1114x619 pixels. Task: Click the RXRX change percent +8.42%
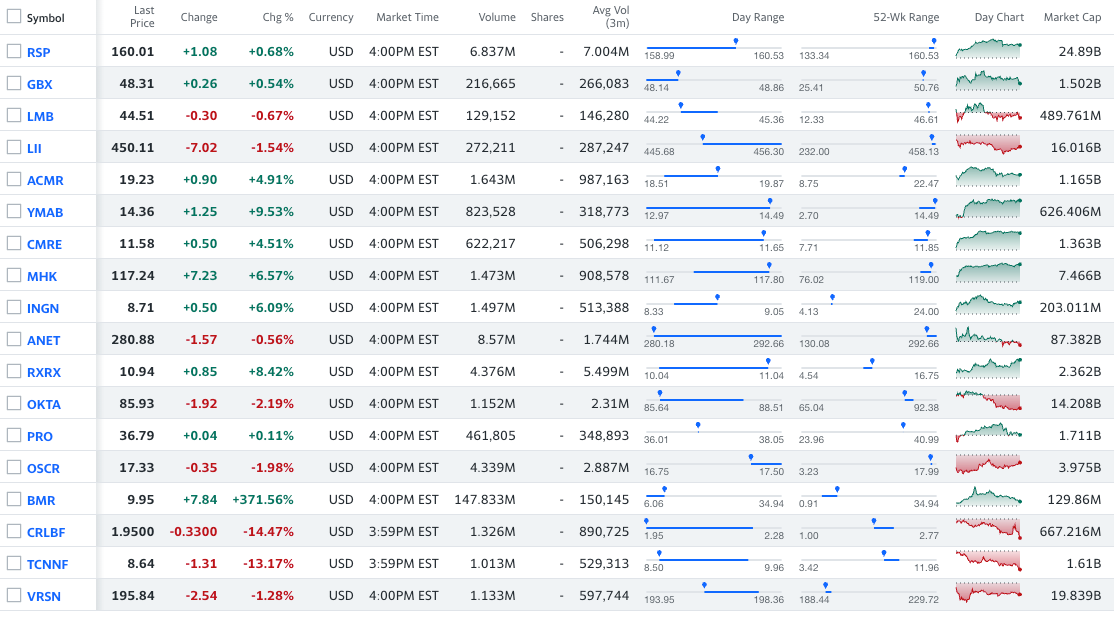click(271, 372)
